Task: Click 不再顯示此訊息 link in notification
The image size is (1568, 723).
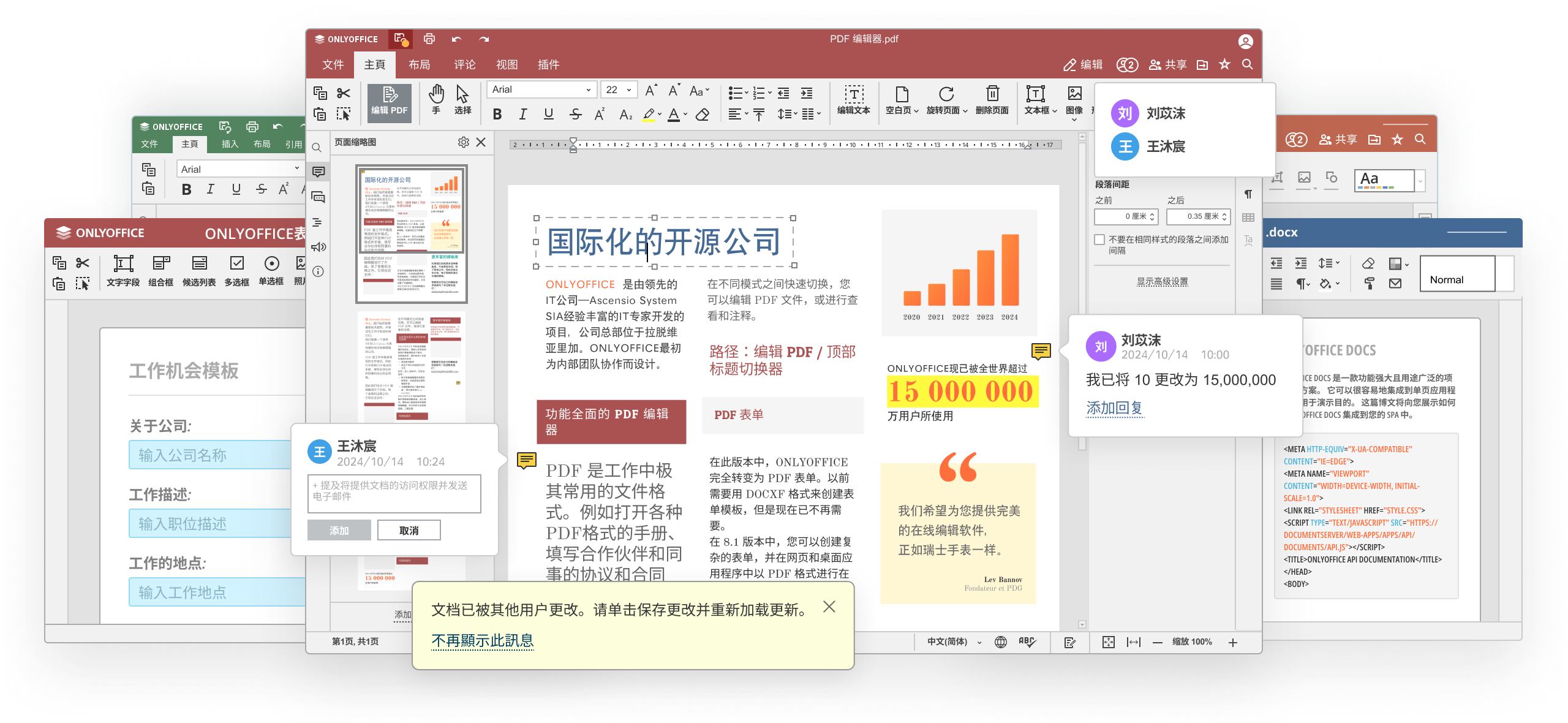Action: (482, 641)
